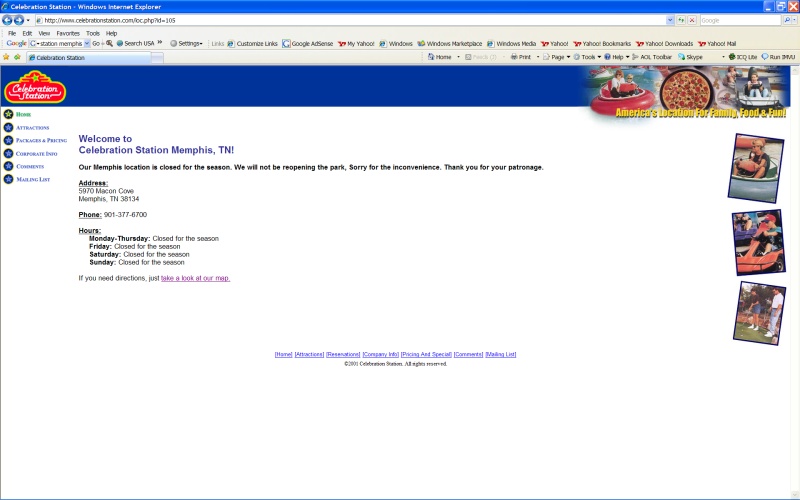The height and width of the screenshot is (500, 800).
Task: Click the browser Forward arrow button
Action: click(19, 20)
